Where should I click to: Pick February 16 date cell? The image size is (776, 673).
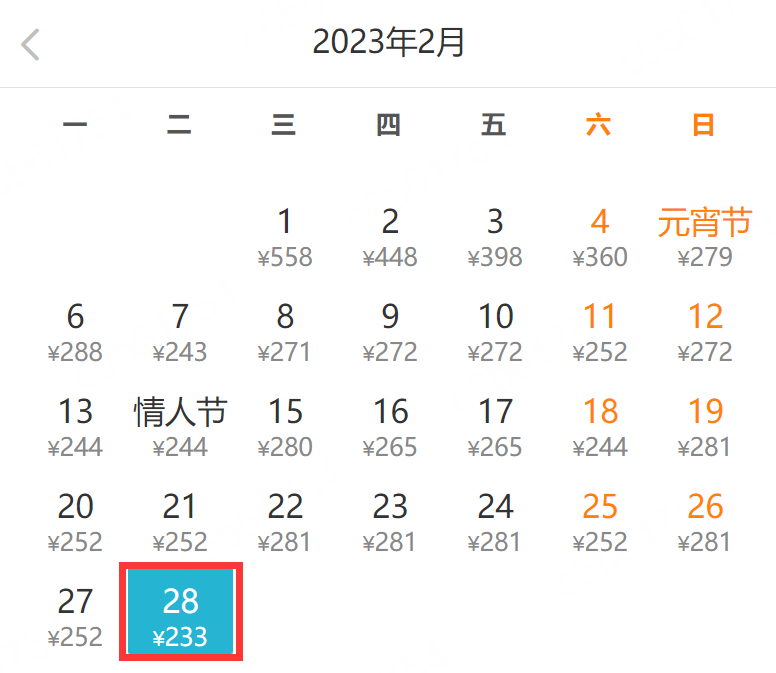390,428
